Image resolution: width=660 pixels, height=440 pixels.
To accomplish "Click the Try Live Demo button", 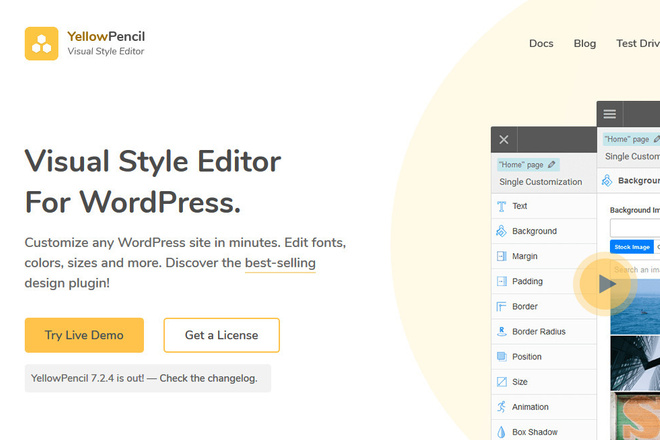I will tap(84, 335).
